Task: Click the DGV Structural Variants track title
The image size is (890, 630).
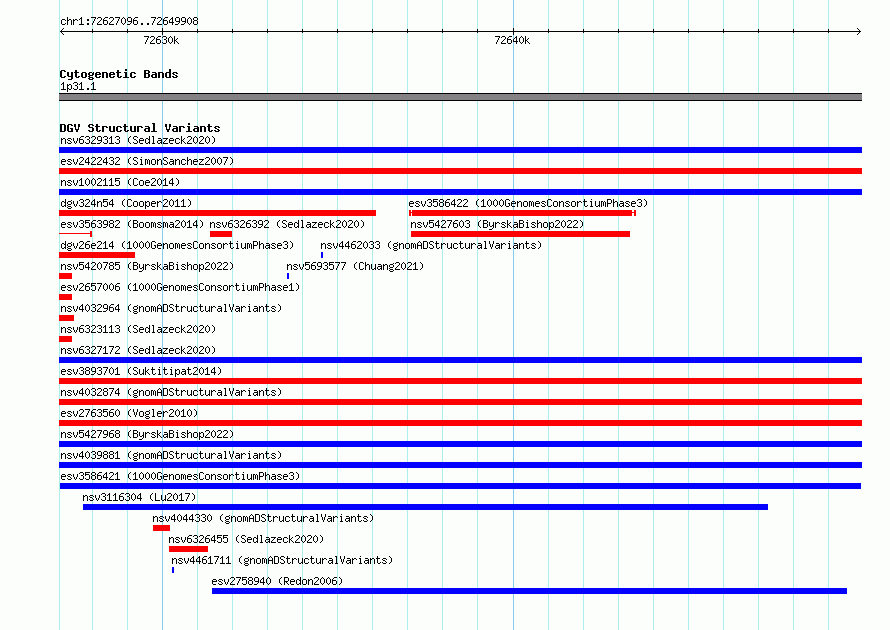Action: click(140, 128)
